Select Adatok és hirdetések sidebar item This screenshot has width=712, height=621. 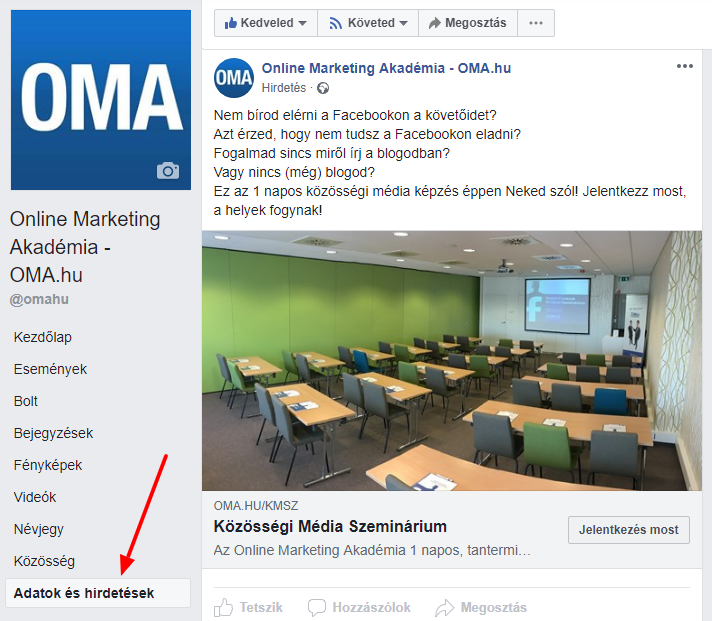pyautogui.click(x=98, y=593)
